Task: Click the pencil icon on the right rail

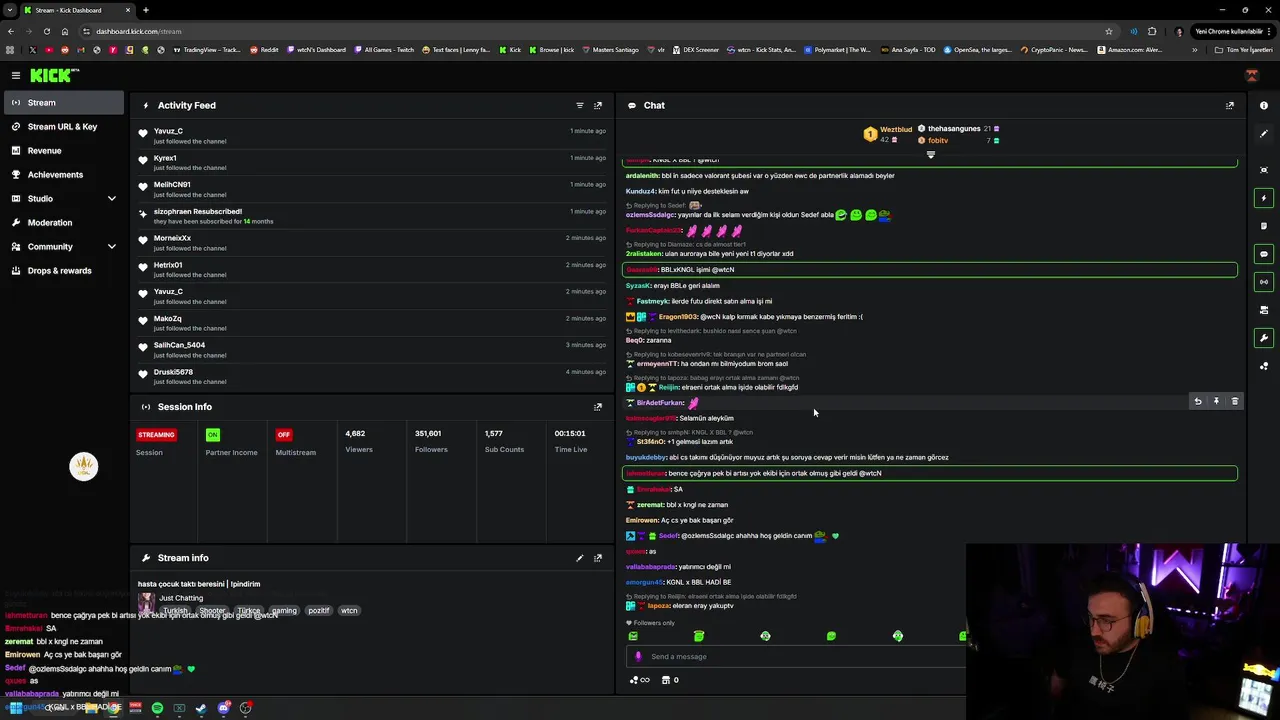Action: point(1264,132)
